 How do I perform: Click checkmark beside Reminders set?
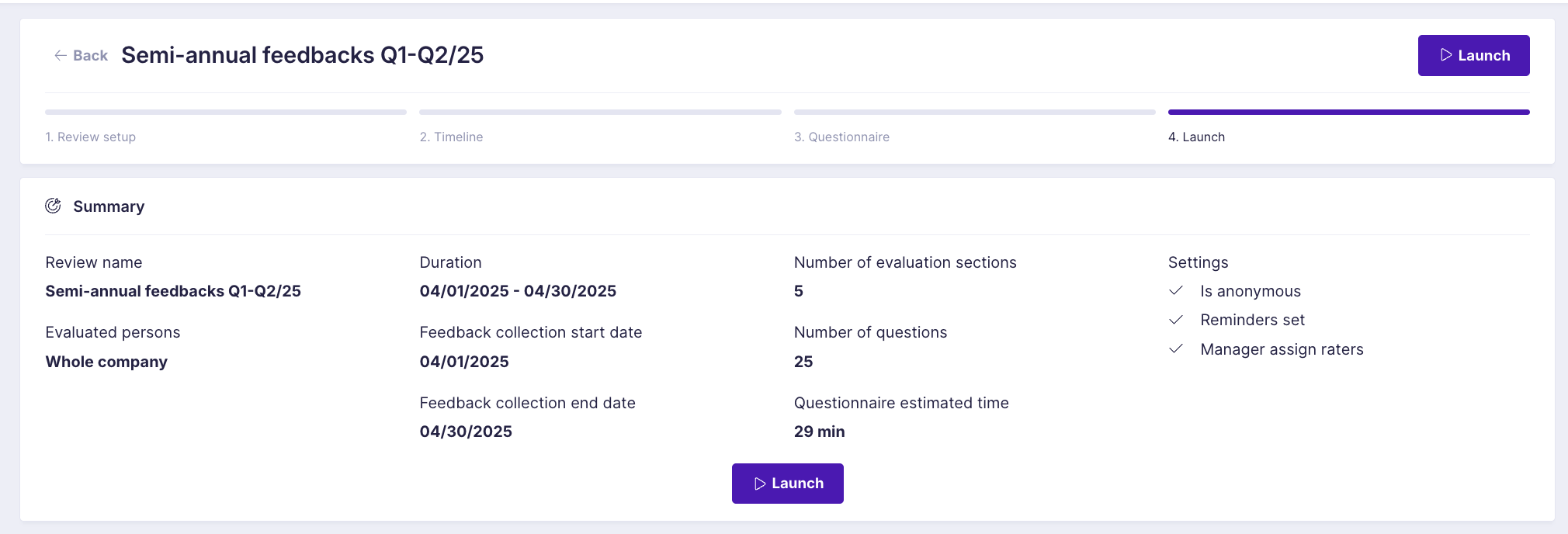point(1176,320)
